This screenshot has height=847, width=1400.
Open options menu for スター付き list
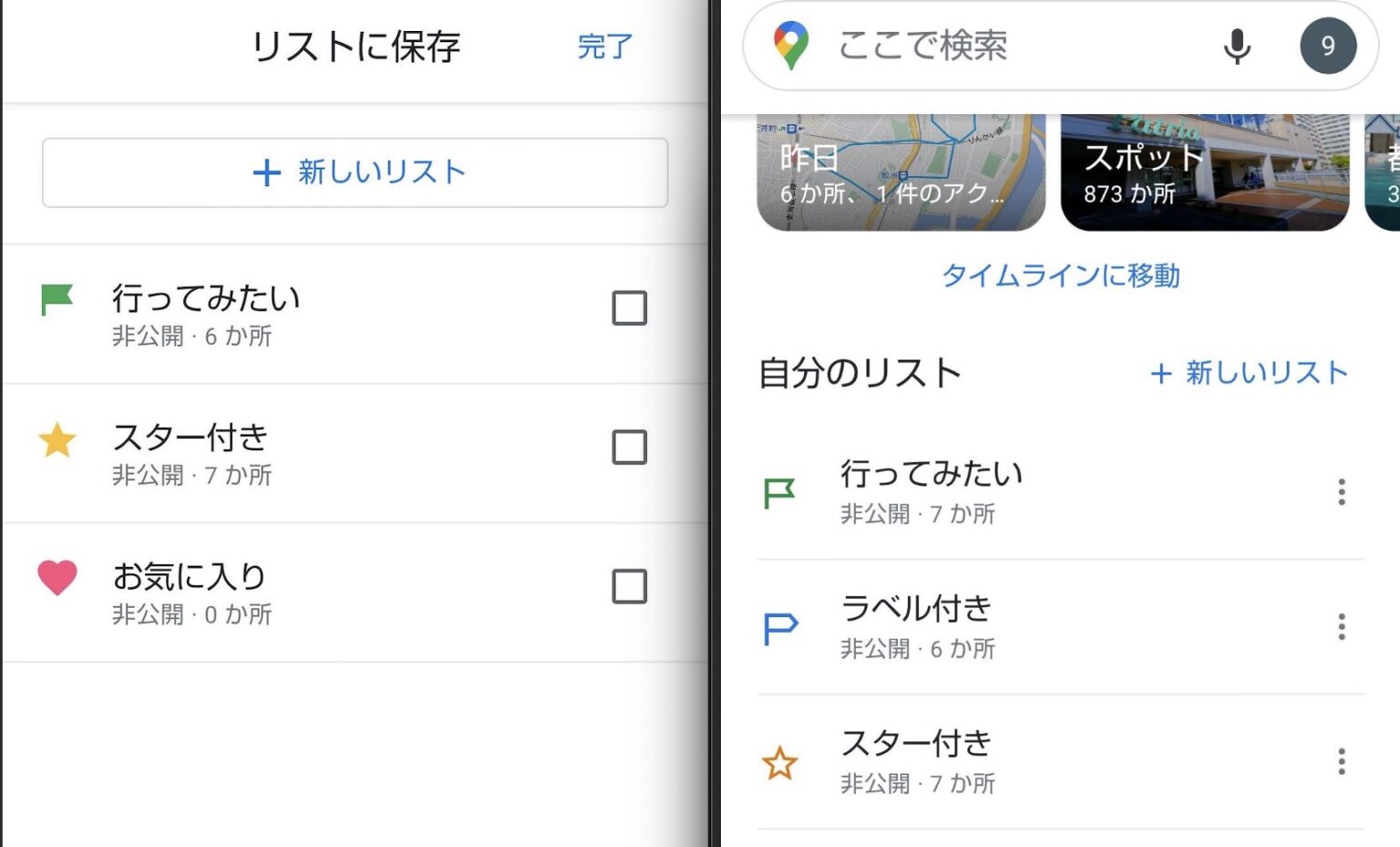[1341, 761]
